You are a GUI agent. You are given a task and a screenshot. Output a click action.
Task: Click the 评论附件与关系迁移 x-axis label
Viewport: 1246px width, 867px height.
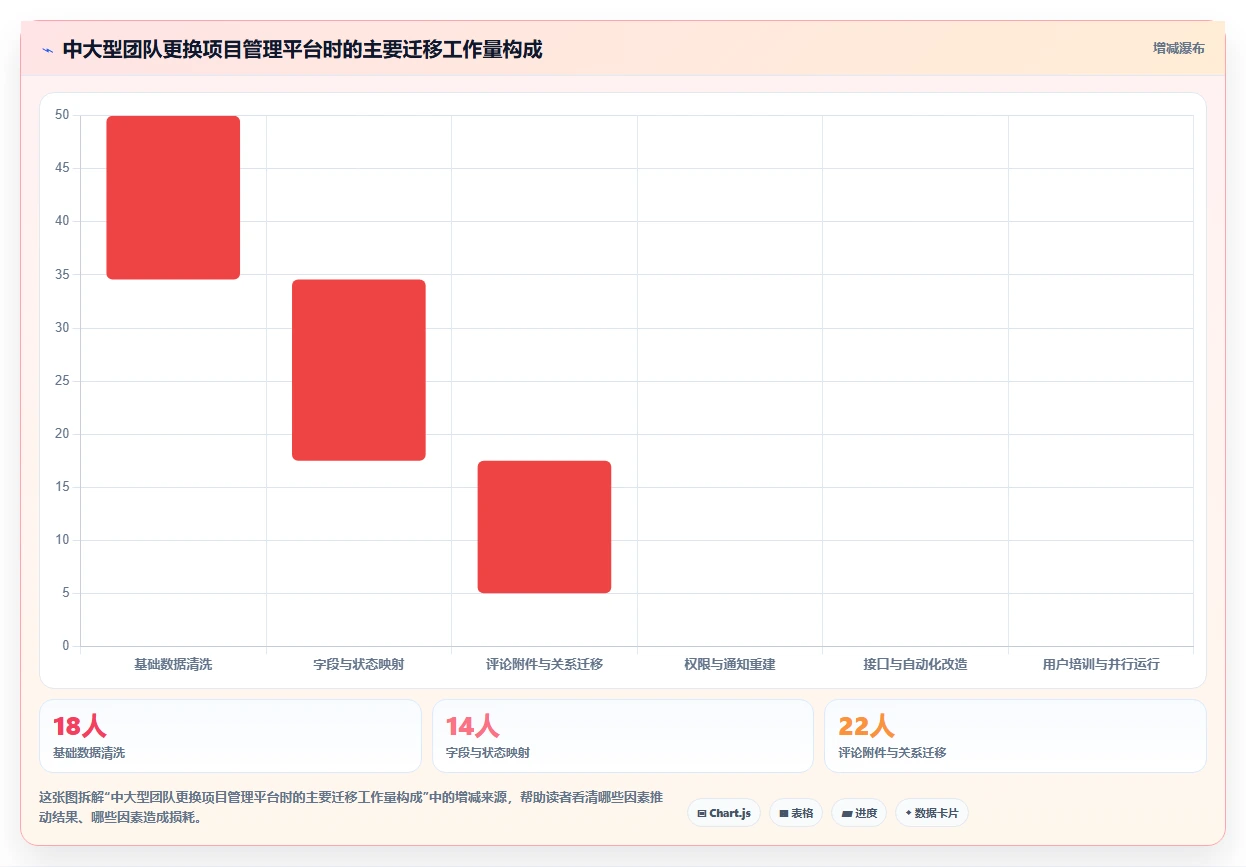click(x=544, y=664)
